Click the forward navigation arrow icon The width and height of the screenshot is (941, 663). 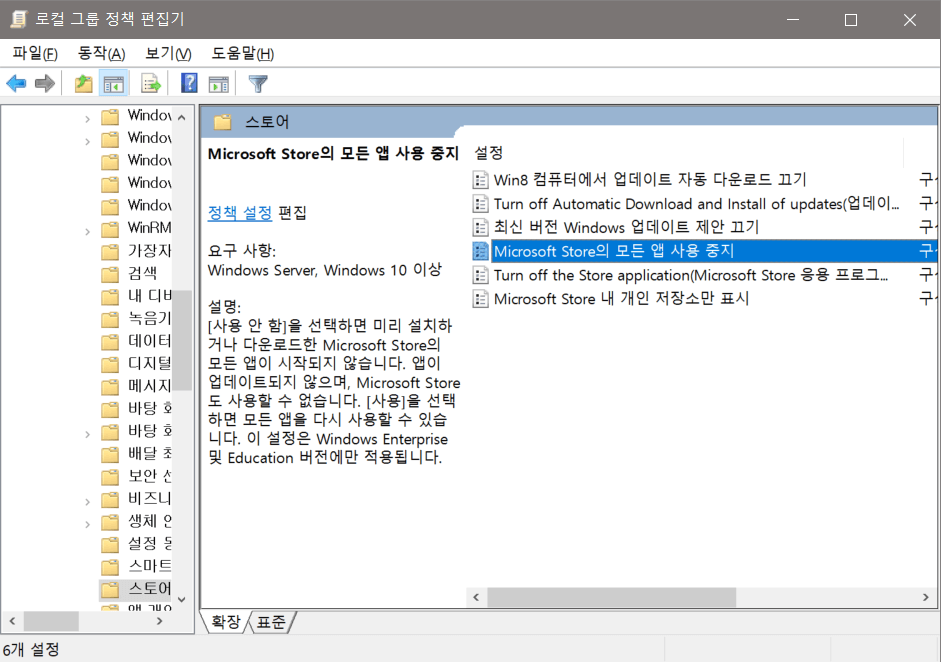coord(45,83)
